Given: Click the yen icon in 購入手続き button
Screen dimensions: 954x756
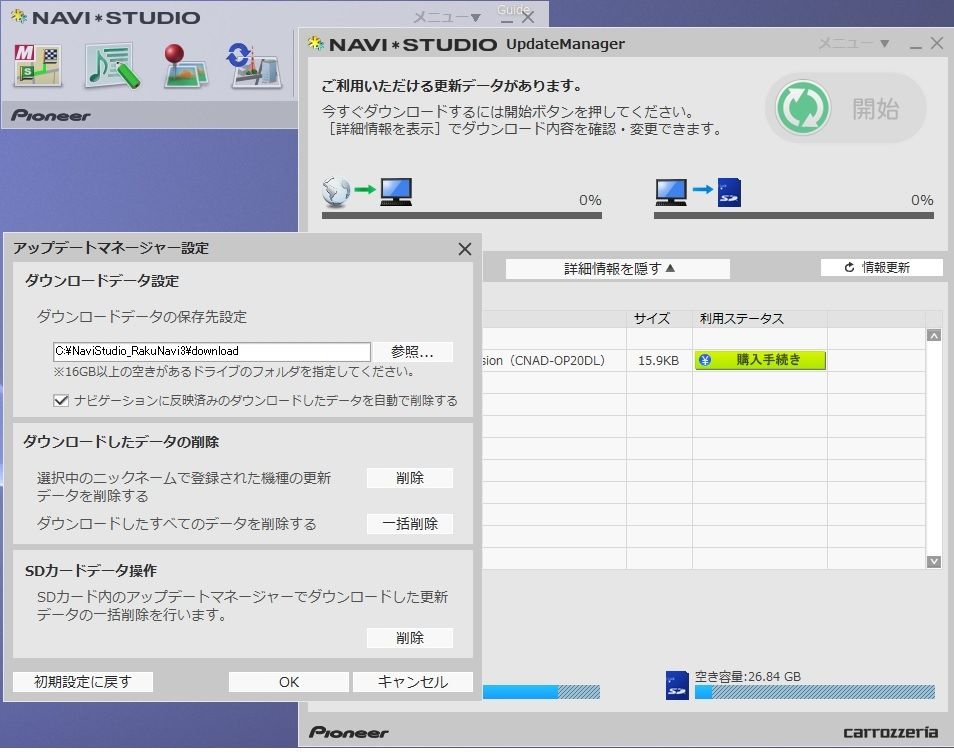Looking at the screenshot, I should (705, 360).
